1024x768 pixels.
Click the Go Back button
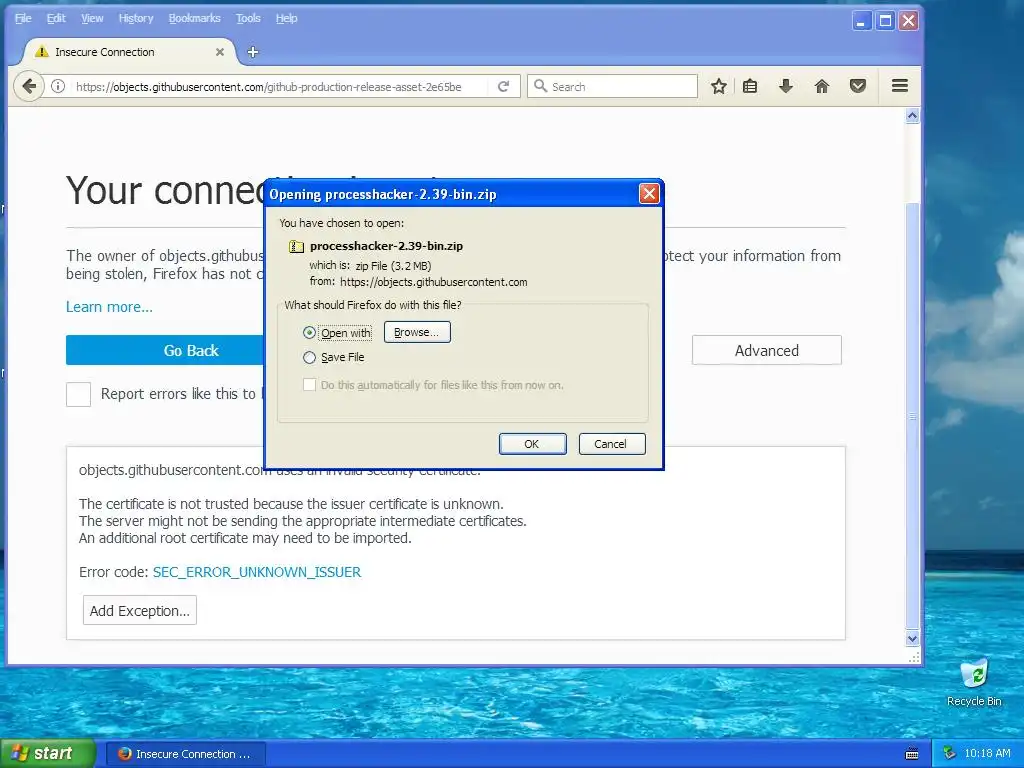click(165, 351)
